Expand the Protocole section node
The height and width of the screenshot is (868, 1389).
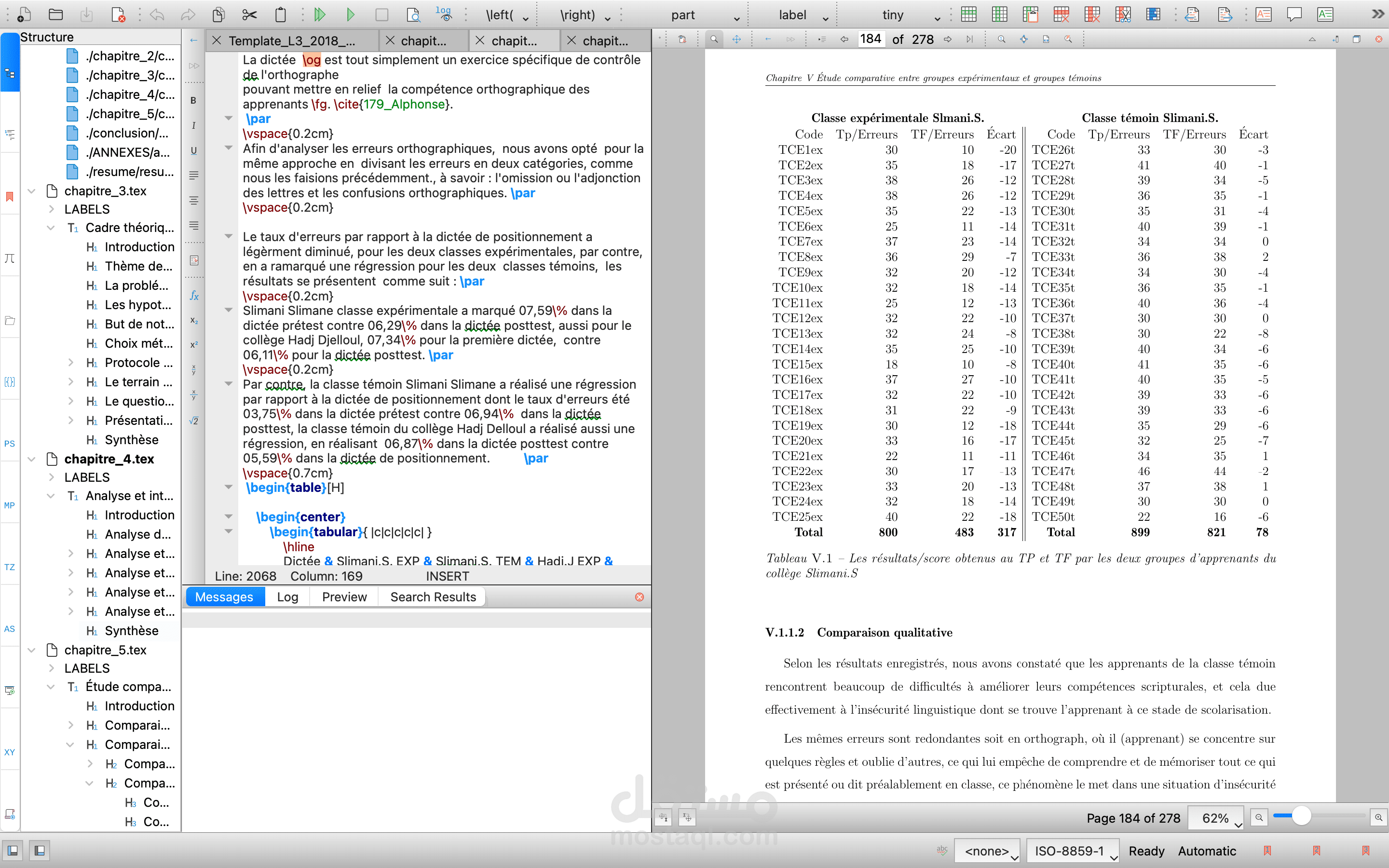click(70, 362)
